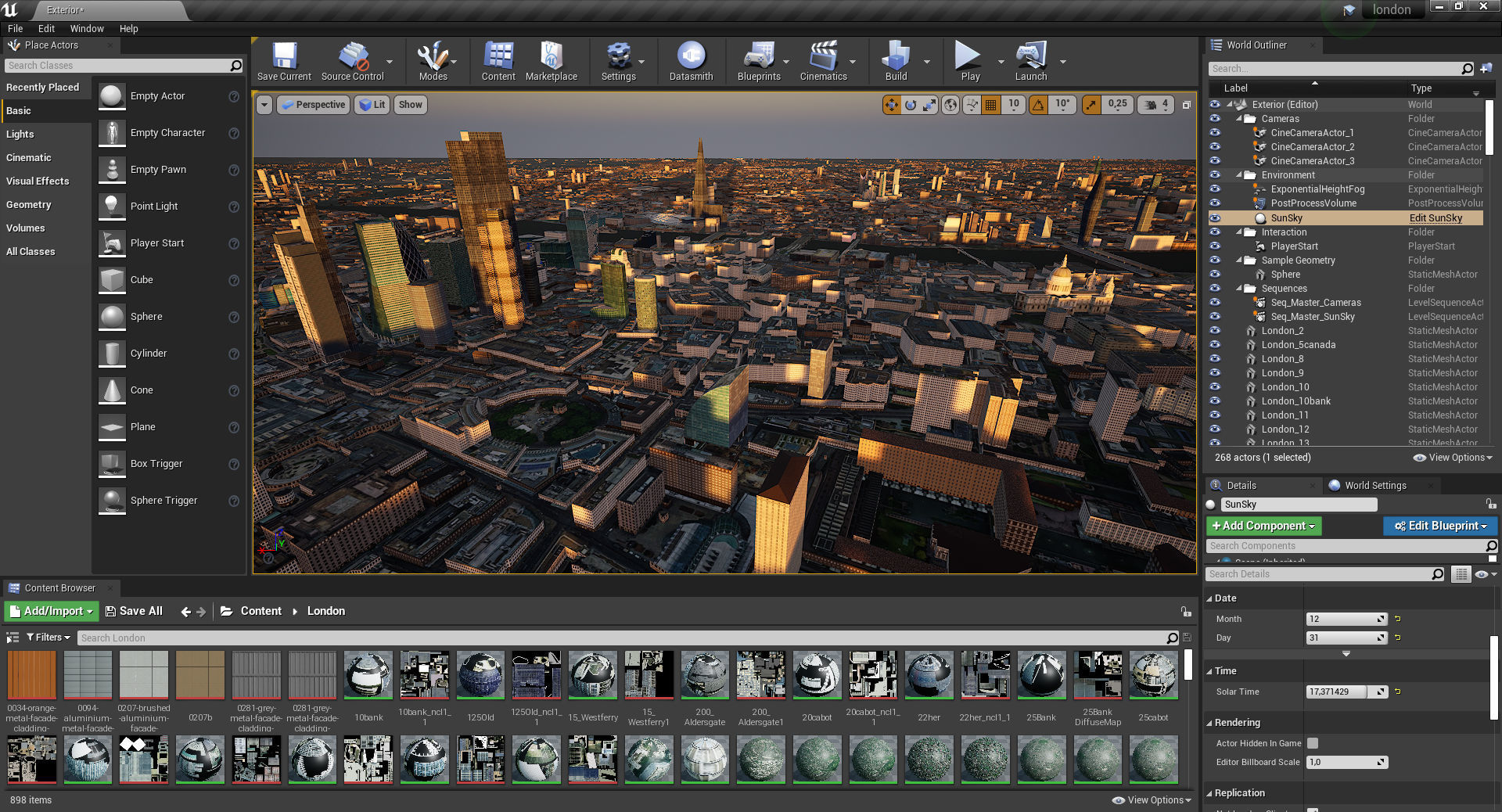
Task: Select the Visual Effects category
Action: [38, 181]
